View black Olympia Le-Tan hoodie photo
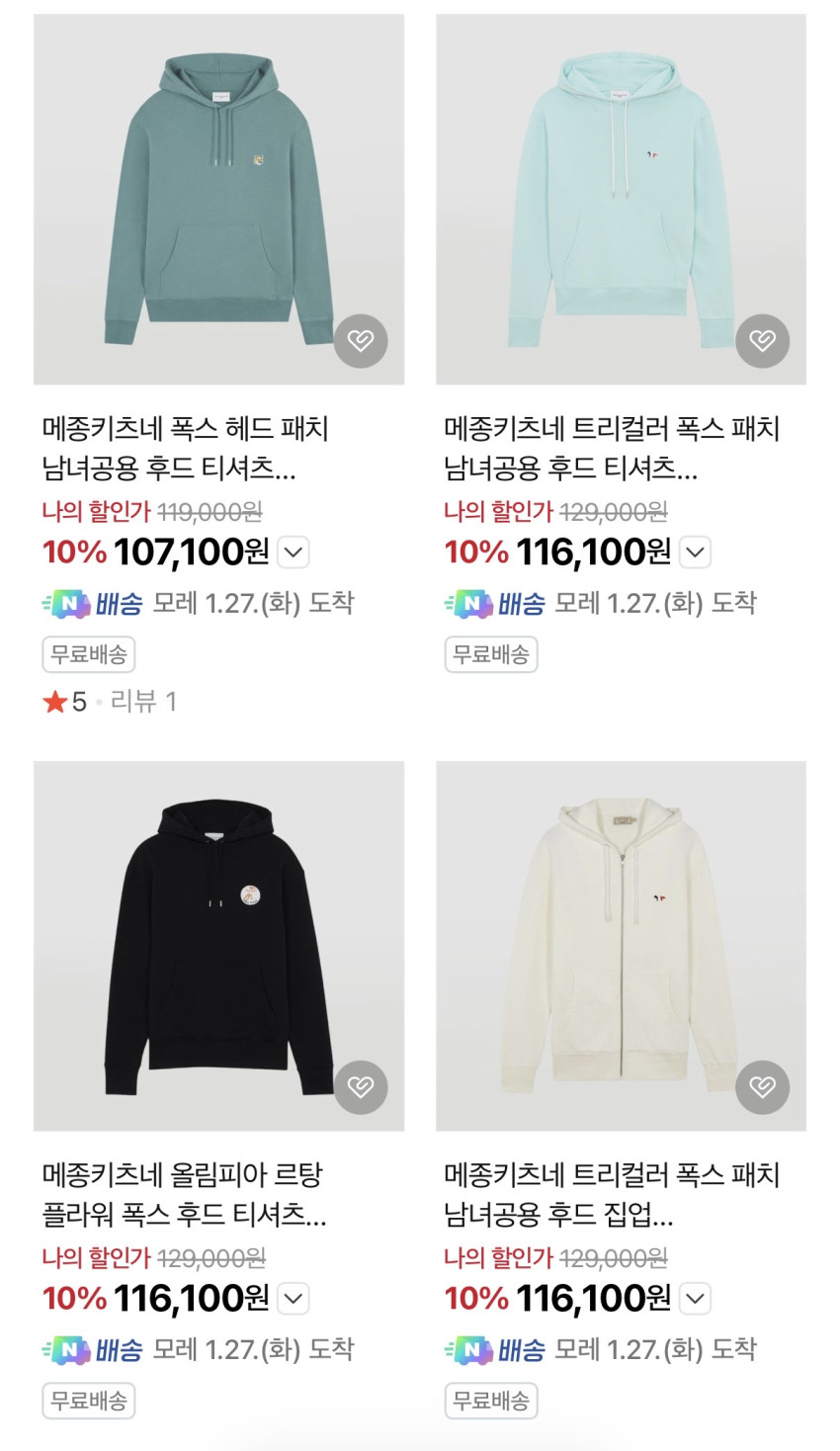Image resolution: width=840 pixels, height=1451 pixels. coord(218,945)
